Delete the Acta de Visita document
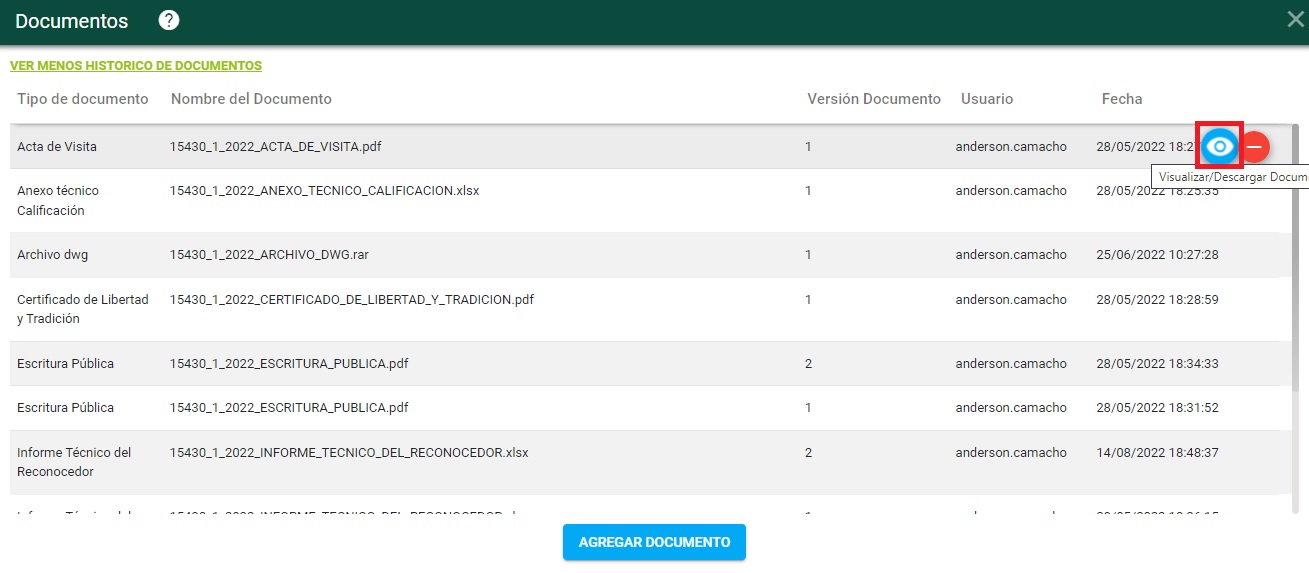Image resolution: width=1309 pixels, height=573 pixels. click(1254, 147)
